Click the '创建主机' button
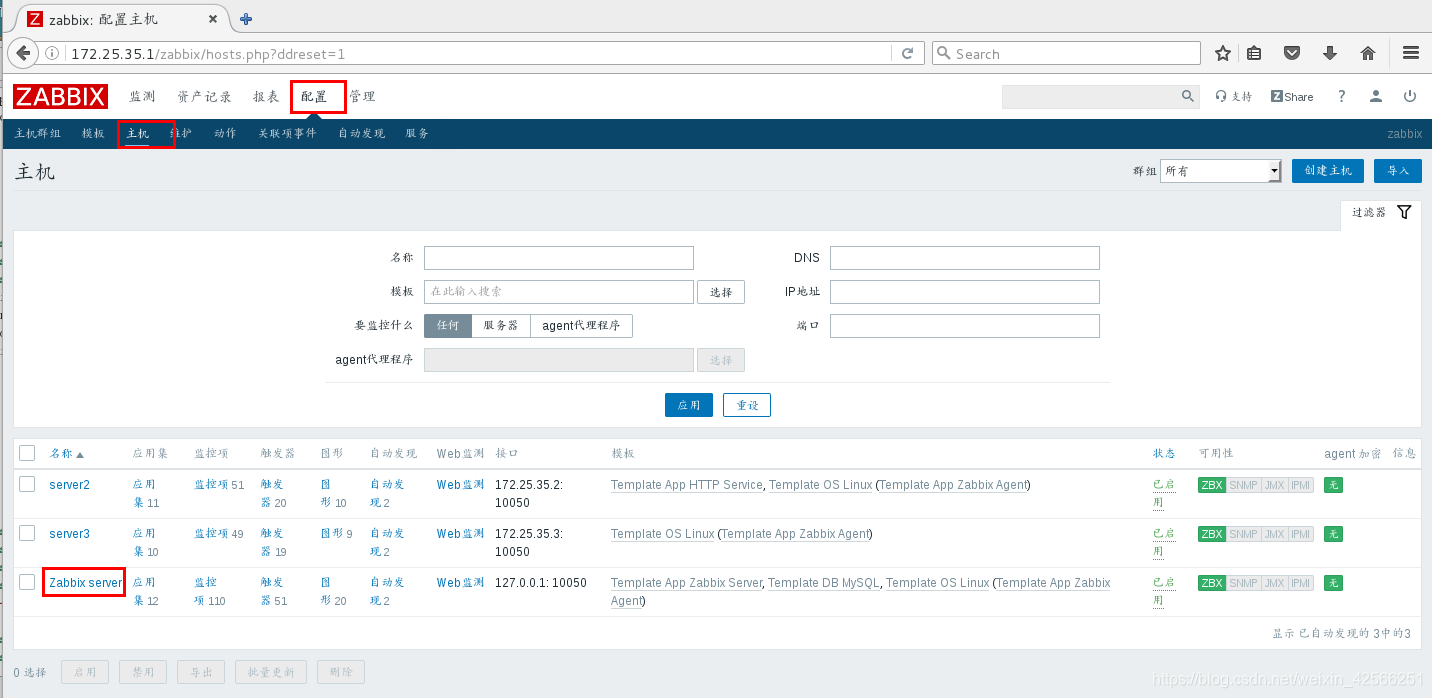Image resolution: width=1432 pixels, height=698 pixels. [x=1328, y=171]
